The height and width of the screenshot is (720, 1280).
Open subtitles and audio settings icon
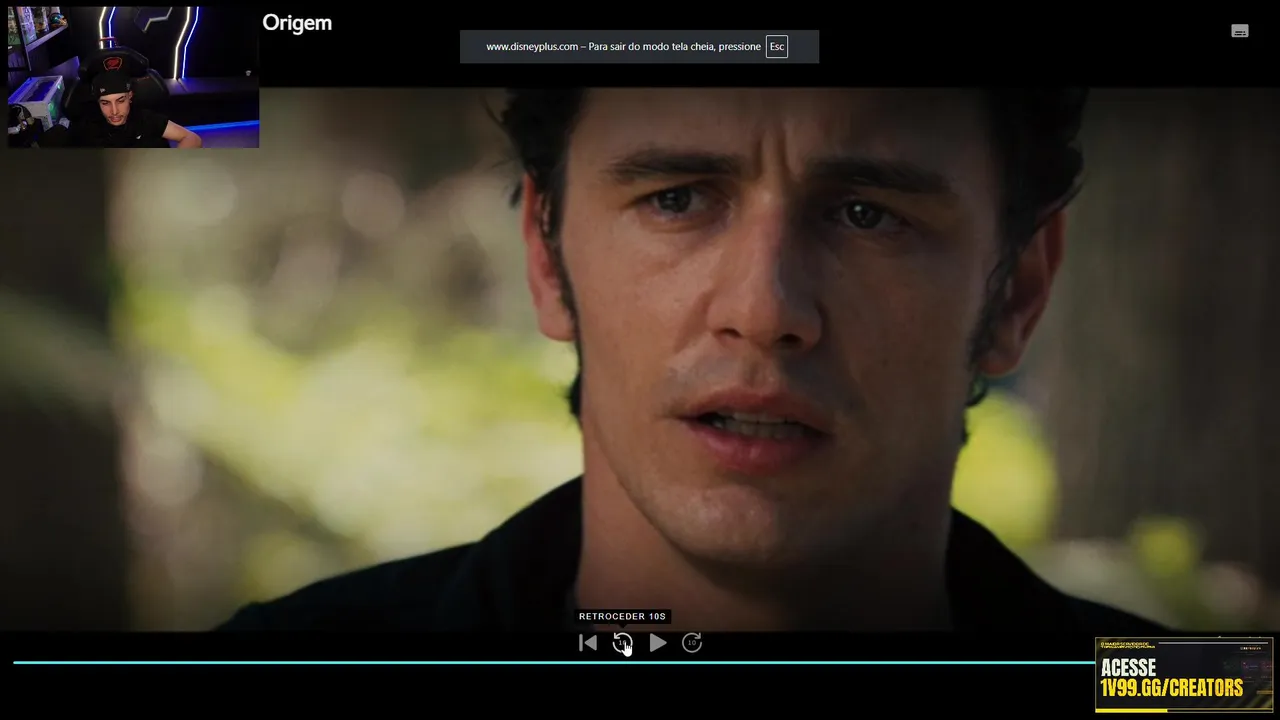tap(1240, 31)
